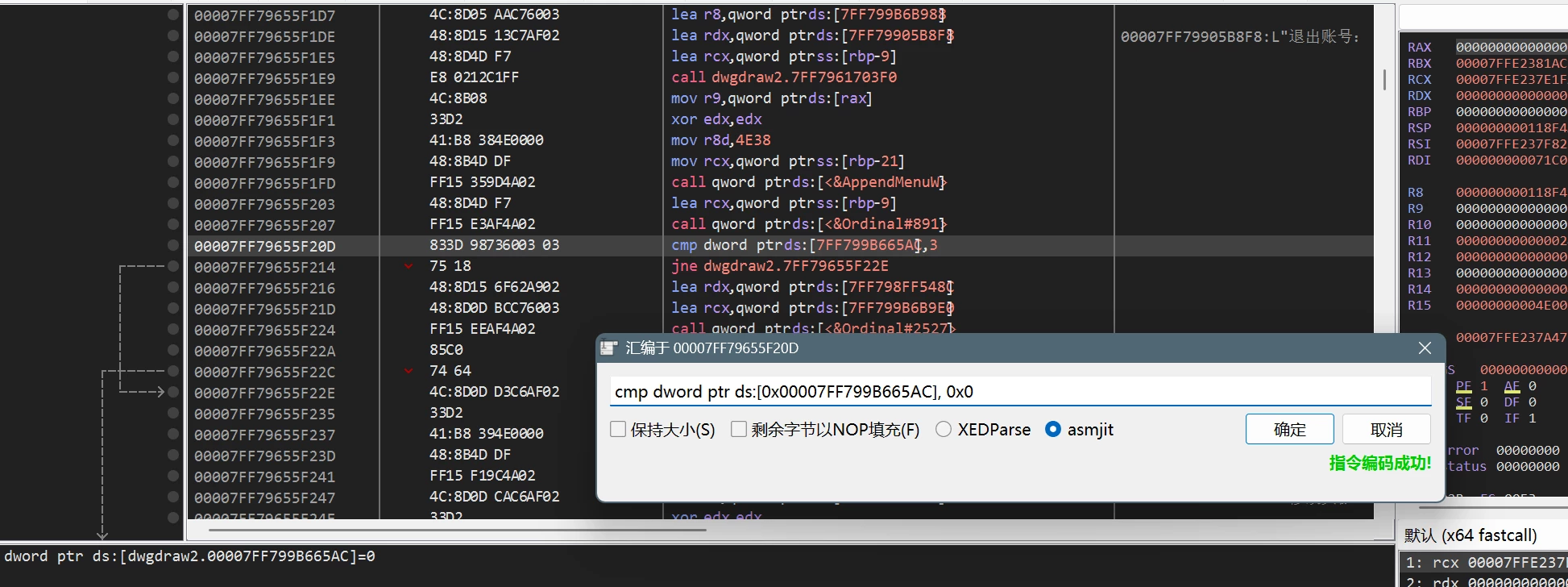Select the RAX register value
Image resolution: width=1568 pixels, height=587 pixels.
click(1511, 48)
